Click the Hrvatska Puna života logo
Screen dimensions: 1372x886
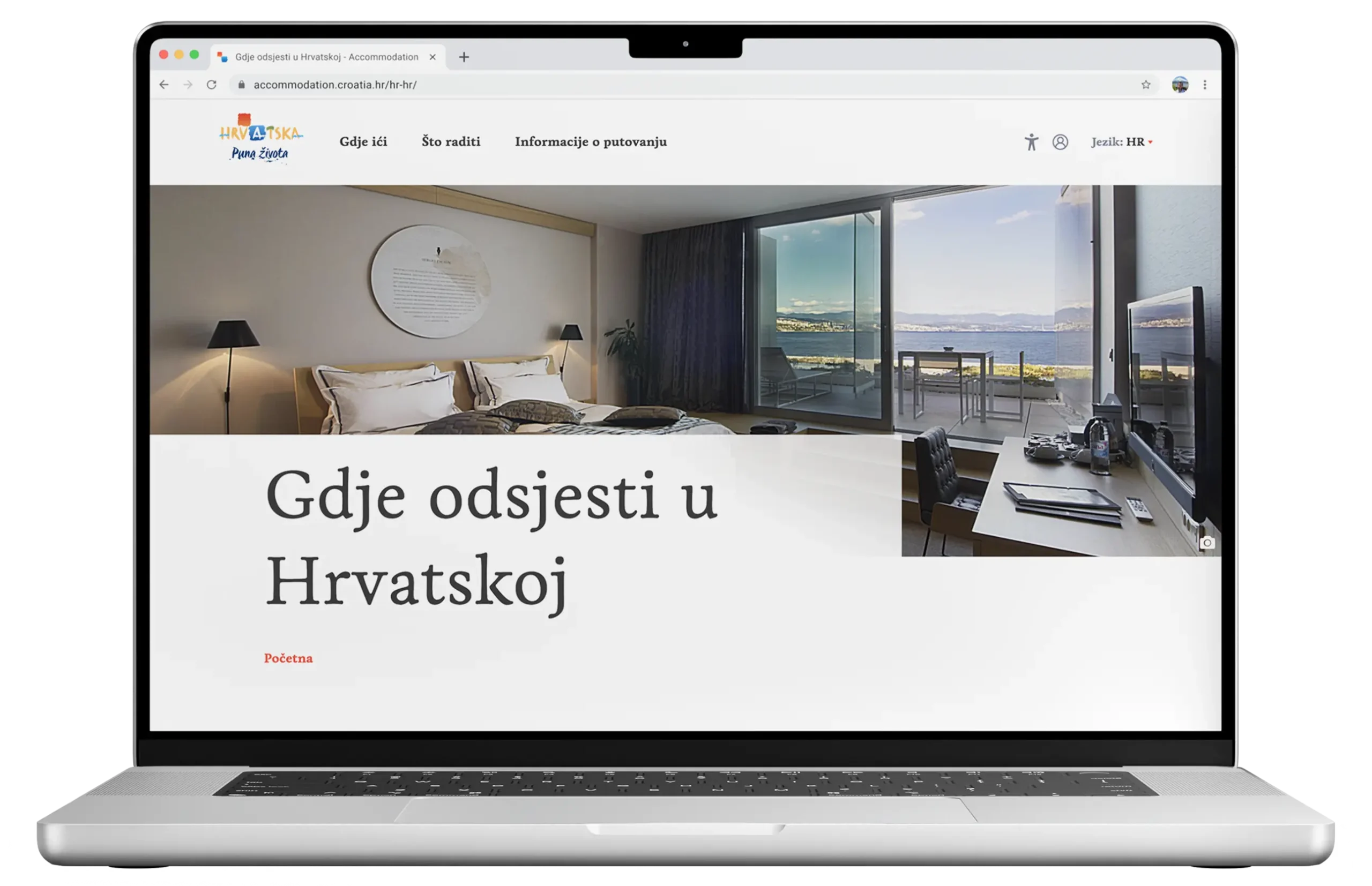tap(260, 139)
